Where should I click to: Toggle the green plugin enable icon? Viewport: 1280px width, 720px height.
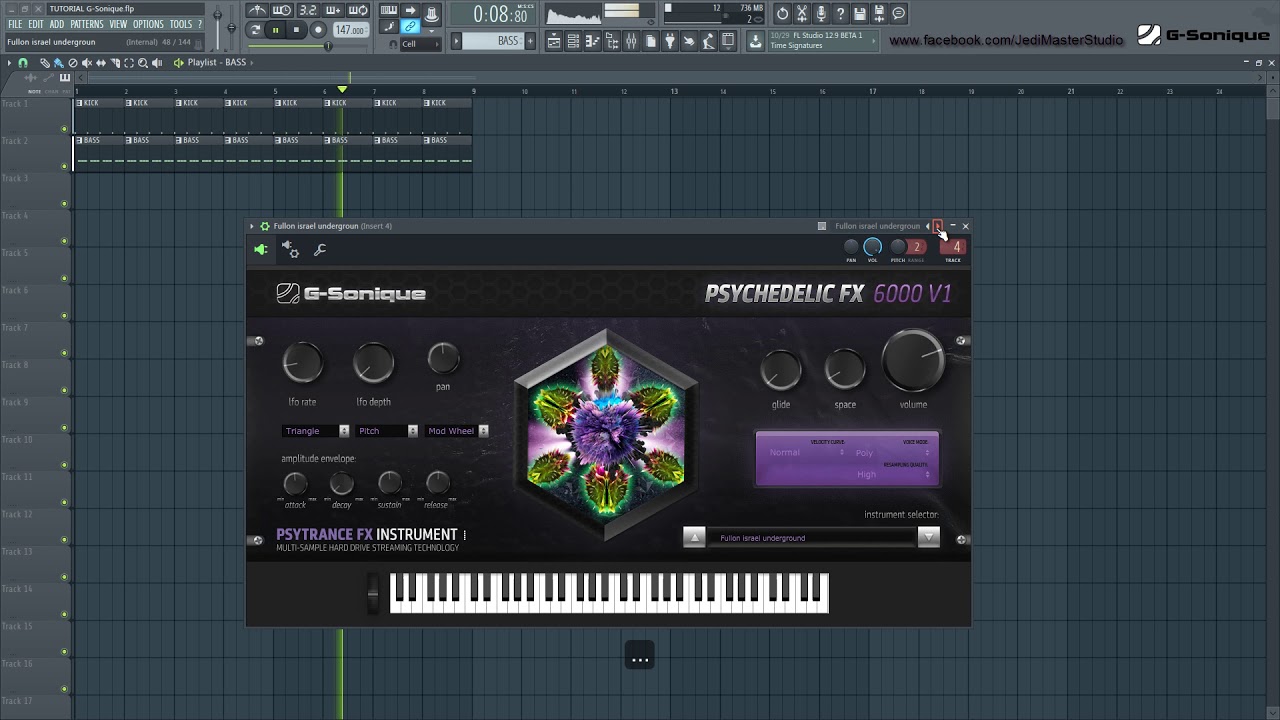point(261,249)
